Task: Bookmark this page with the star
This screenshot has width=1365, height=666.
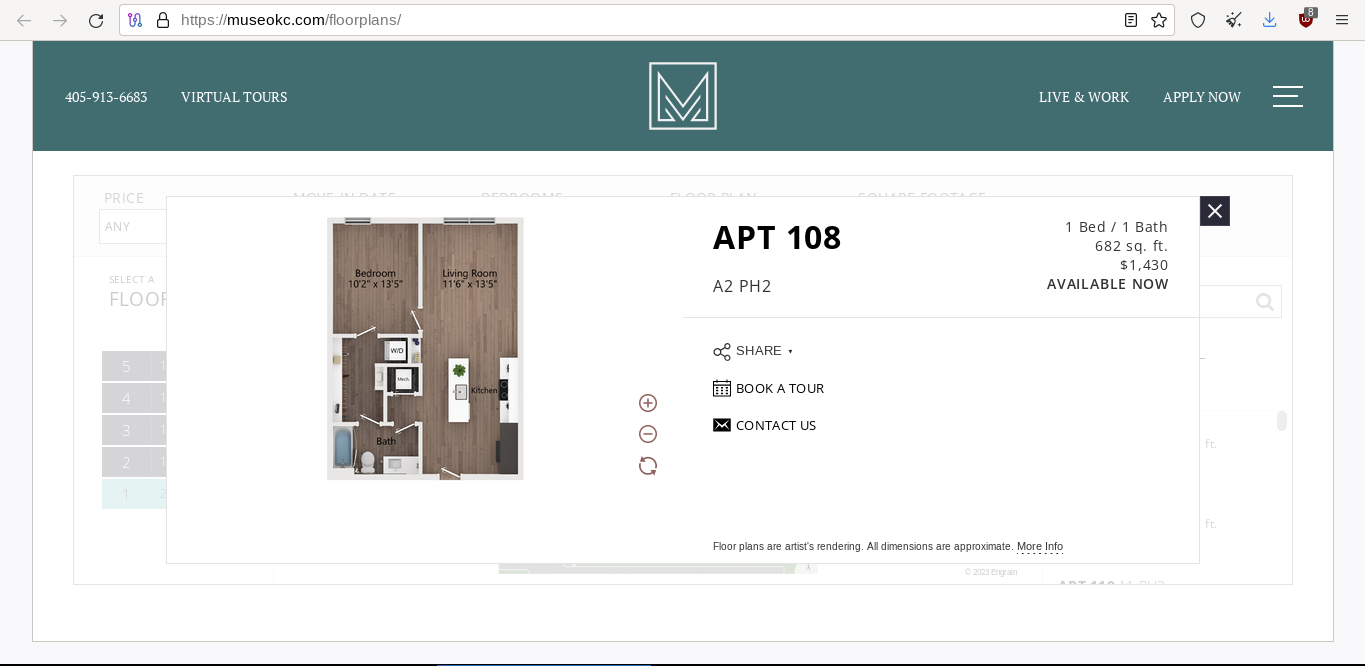Action: click(x=1159, y=20)
